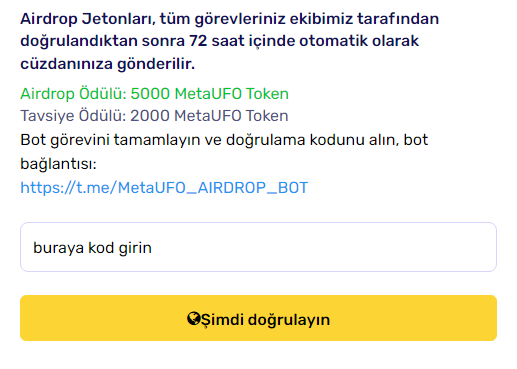Image resolution: width=517 pixels, height=369 pixels.
Task: Click the 'AIRDROP_BOT' part of the blue link
Action: click(253, 188)
